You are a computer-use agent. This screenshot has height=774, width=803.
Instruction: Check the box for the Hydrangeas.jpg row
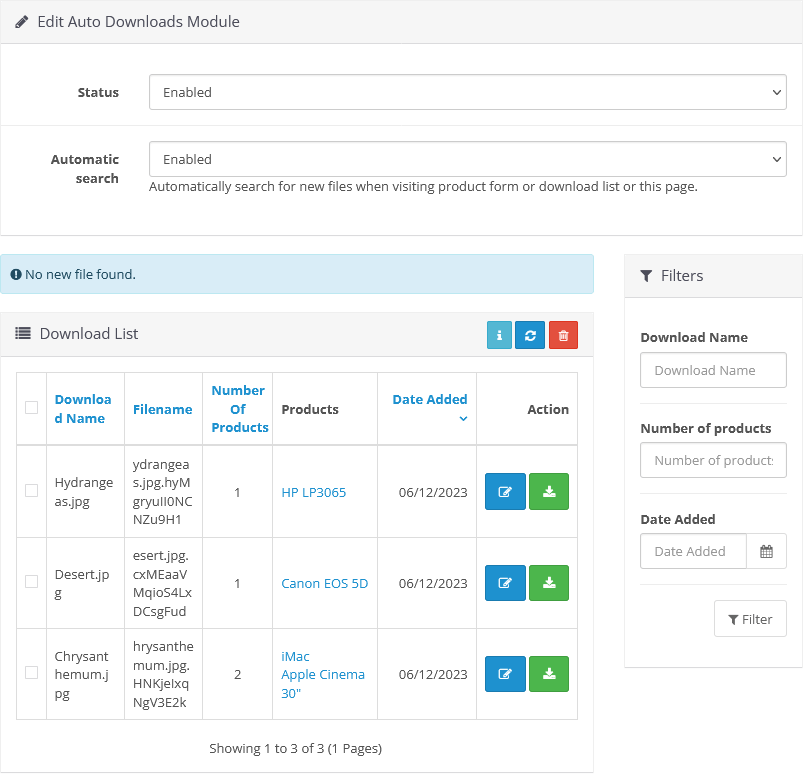(31, 491)
